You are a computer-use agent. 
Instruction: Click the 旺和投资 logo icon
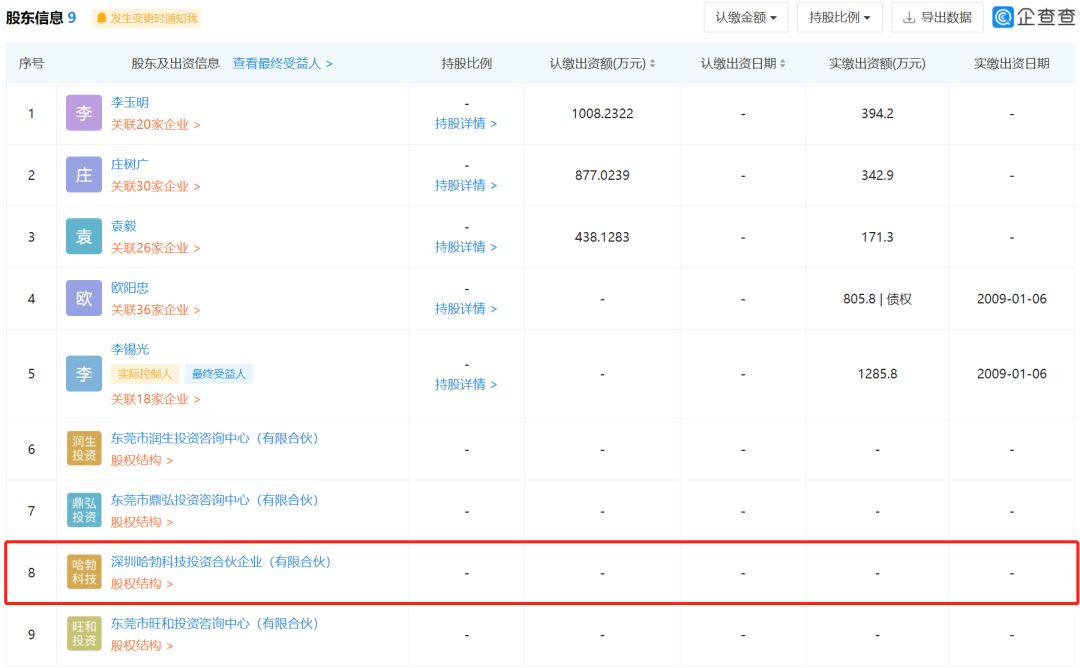[x=83, y=634]
